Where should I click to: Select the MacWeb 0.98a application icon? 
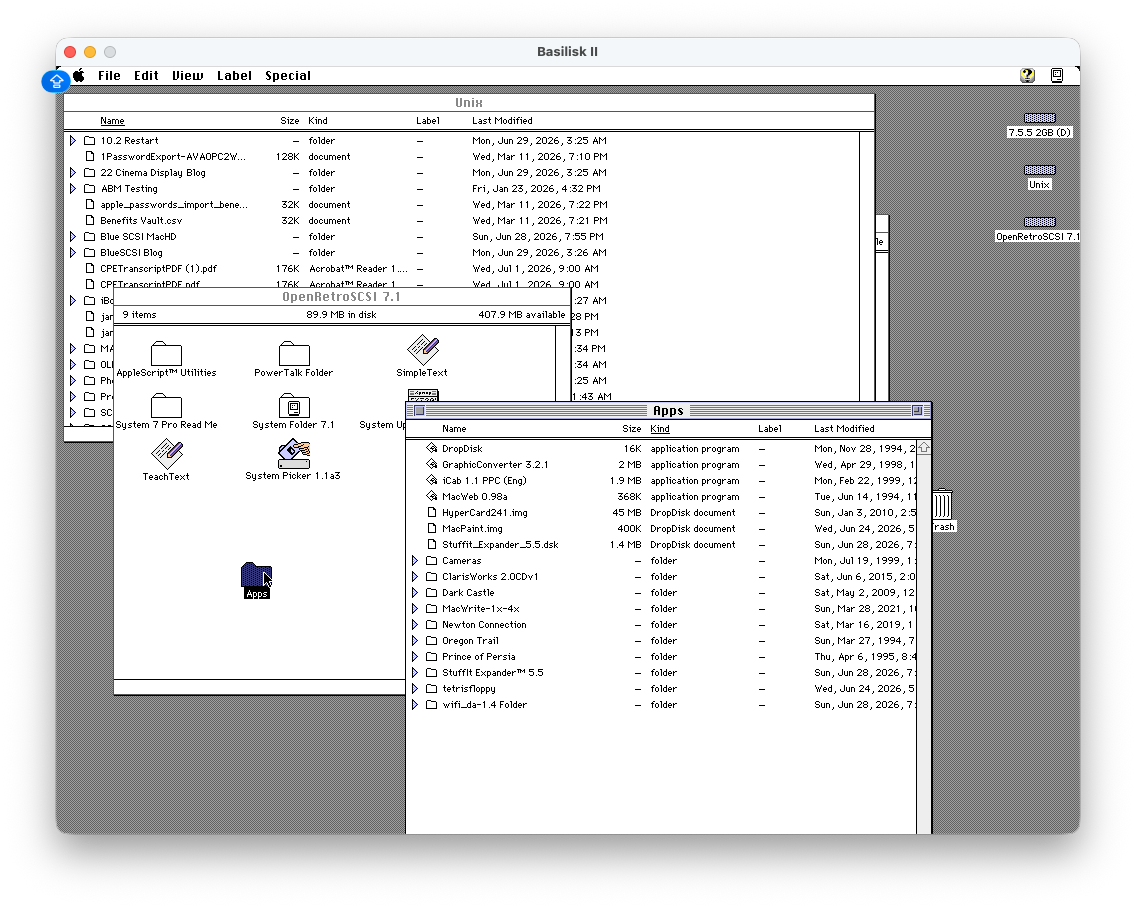pyautogui.click(x=432, y=496)
